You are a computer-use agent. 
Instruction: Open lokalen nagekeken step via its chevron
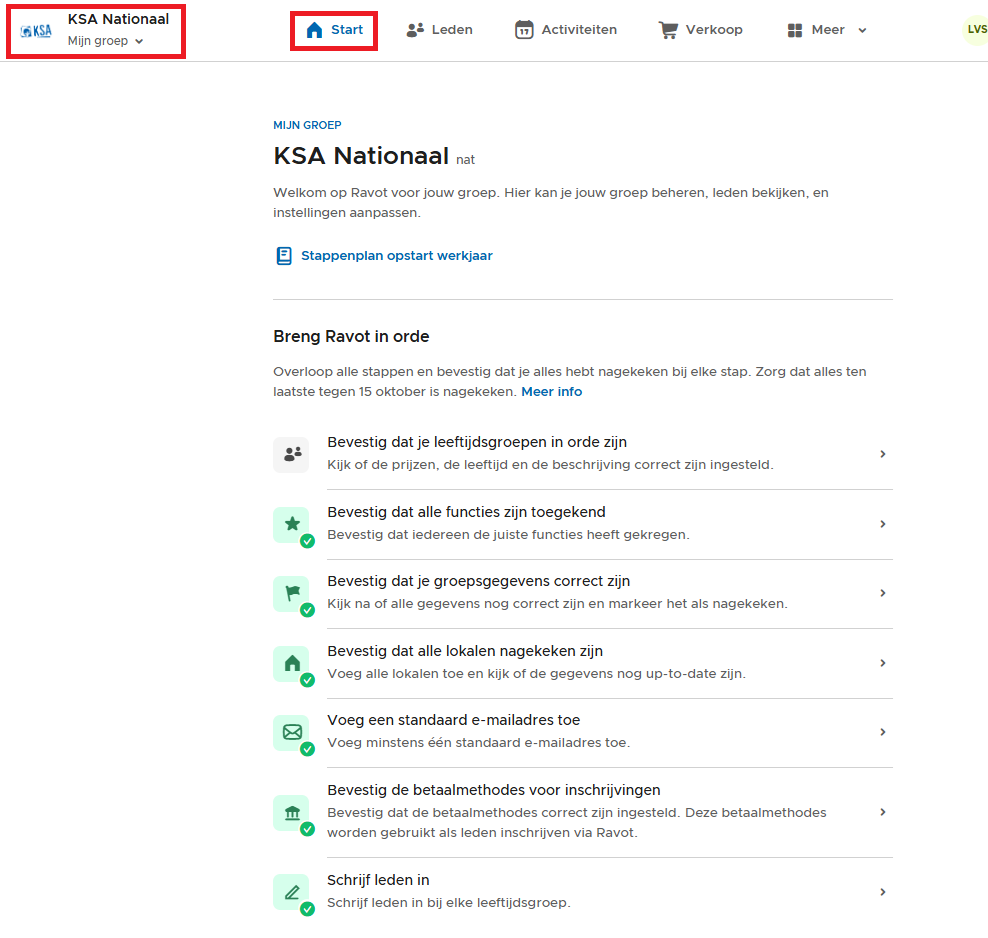click(x=883, y=663)
